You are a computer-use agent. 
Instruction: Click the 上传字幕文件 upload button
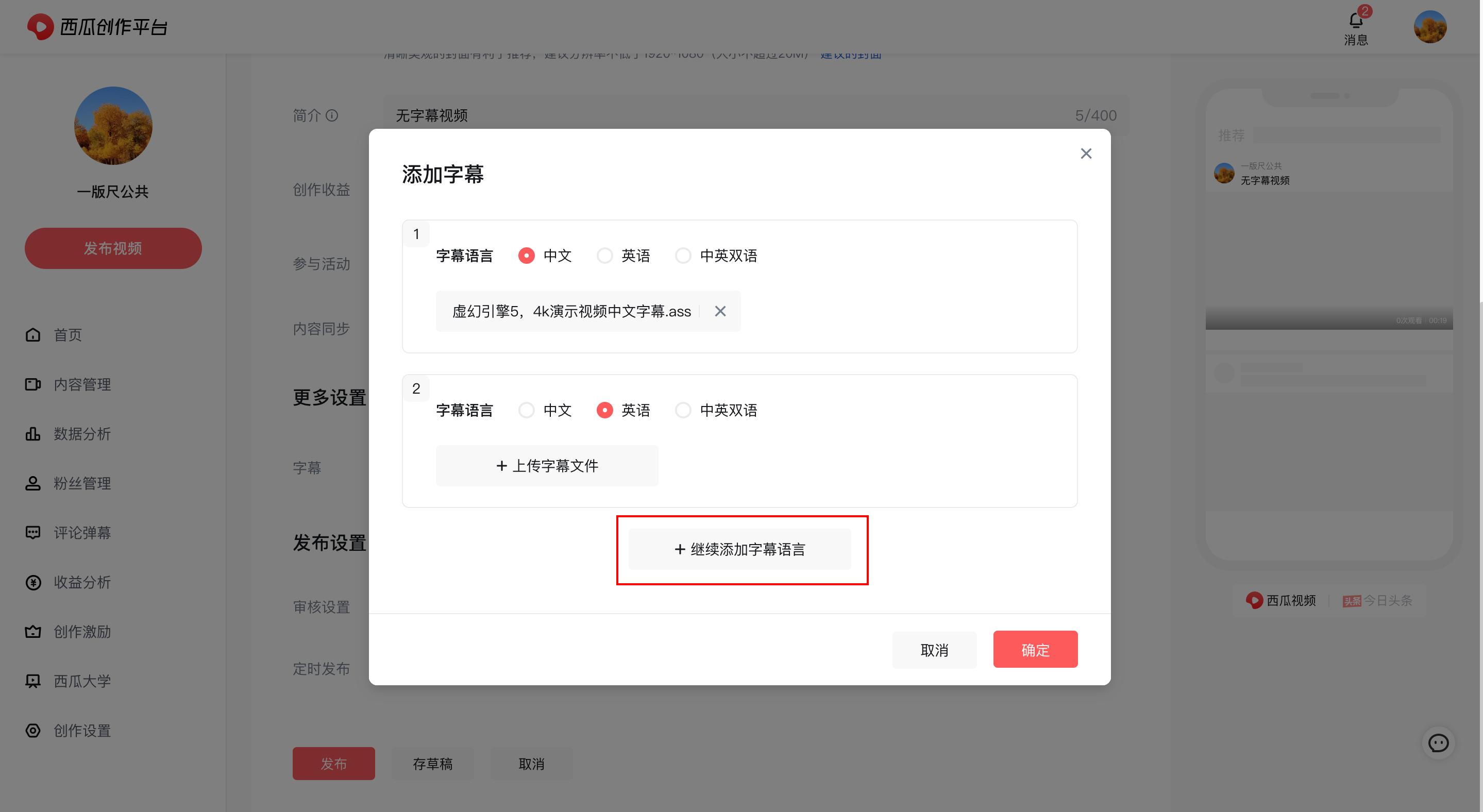pyautogui.click(x=546, y=466)
